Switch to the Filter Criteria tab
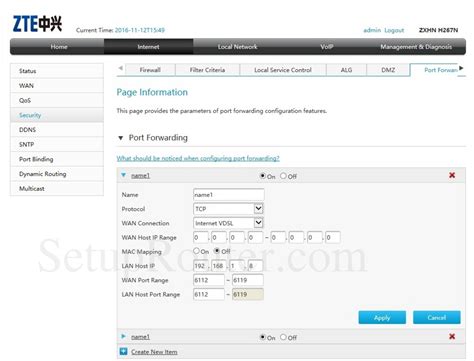The image size is (474, 361). click(x=207, y=70)
